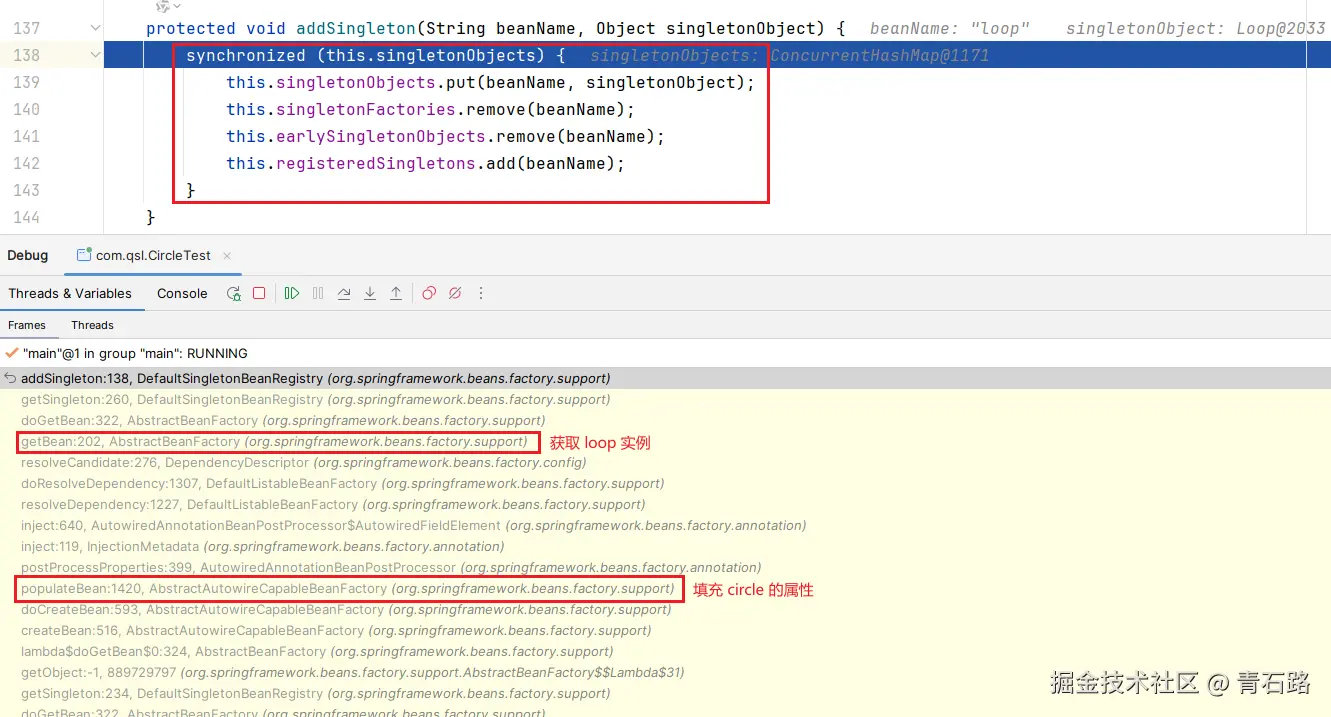
Task: Click the Rerun CircleTest debug icon
Action: point(233,293)
